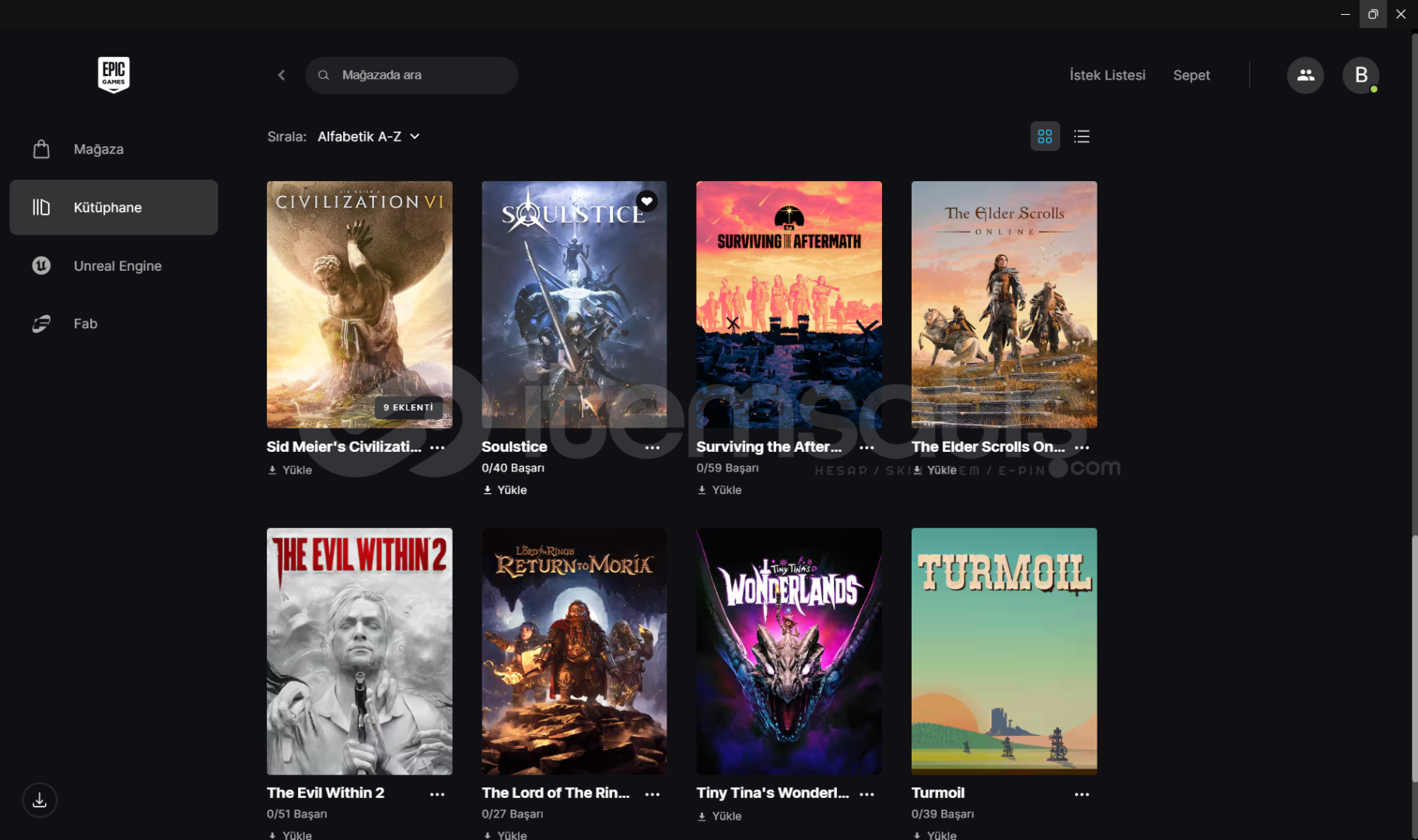
Task: Select Kütüphane in the sidebar
Action: (x=114, y=208)
